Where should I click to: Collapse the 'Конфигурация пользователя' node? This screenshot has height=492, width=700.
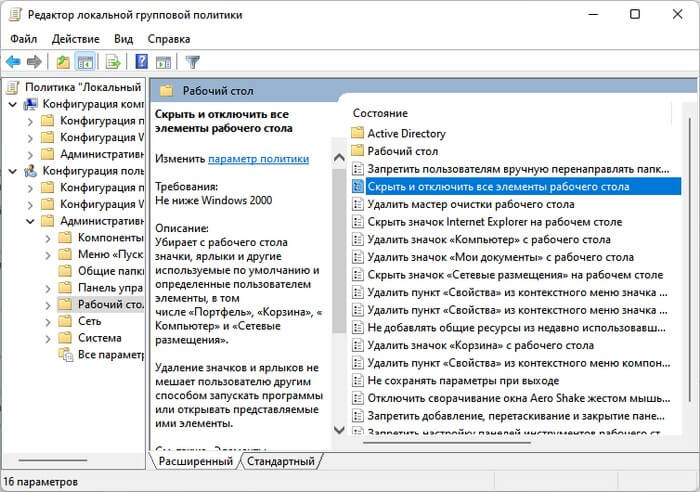tap(13, 171)
